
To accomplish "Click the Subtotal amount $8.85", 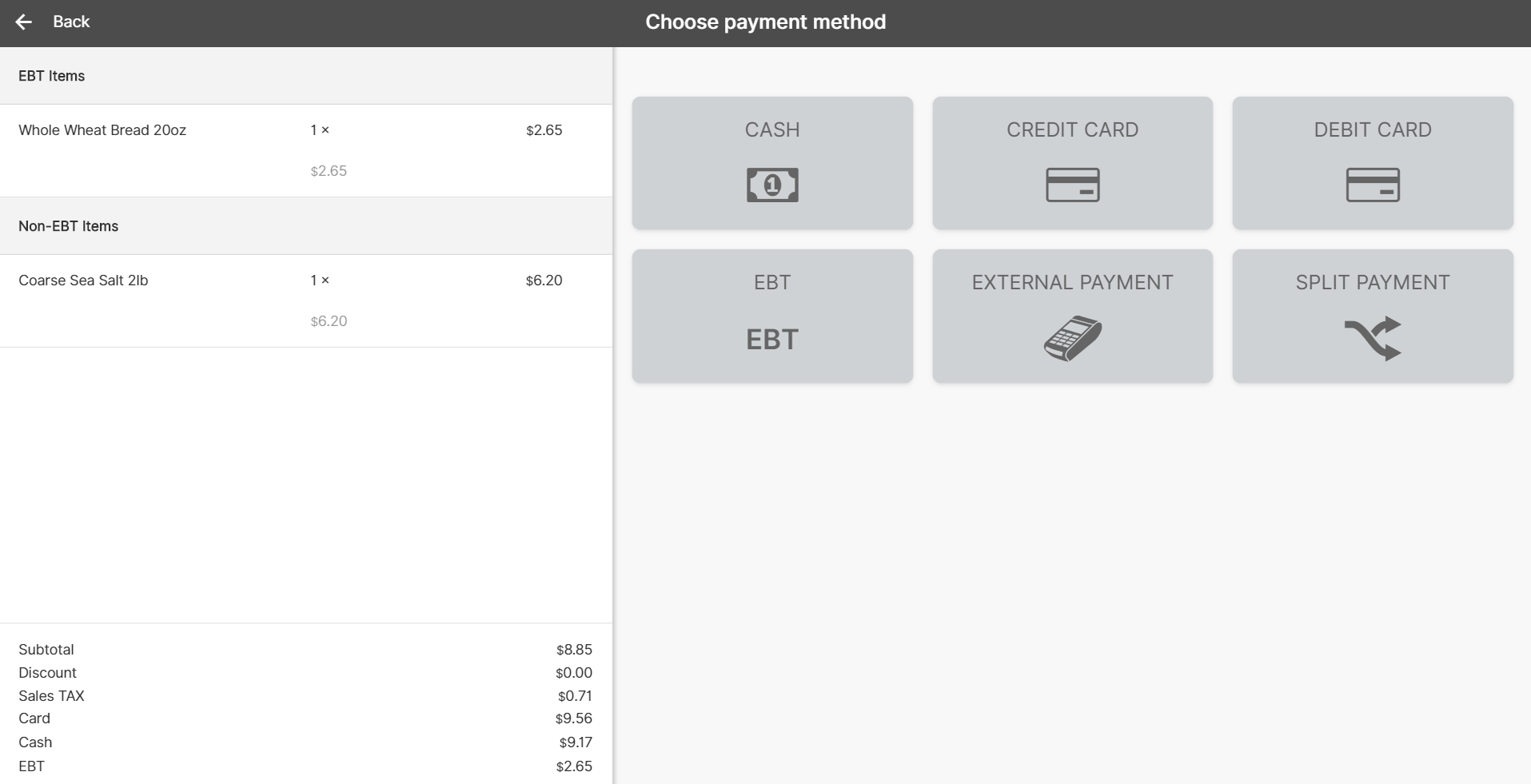I will click(x=574, y=650).
